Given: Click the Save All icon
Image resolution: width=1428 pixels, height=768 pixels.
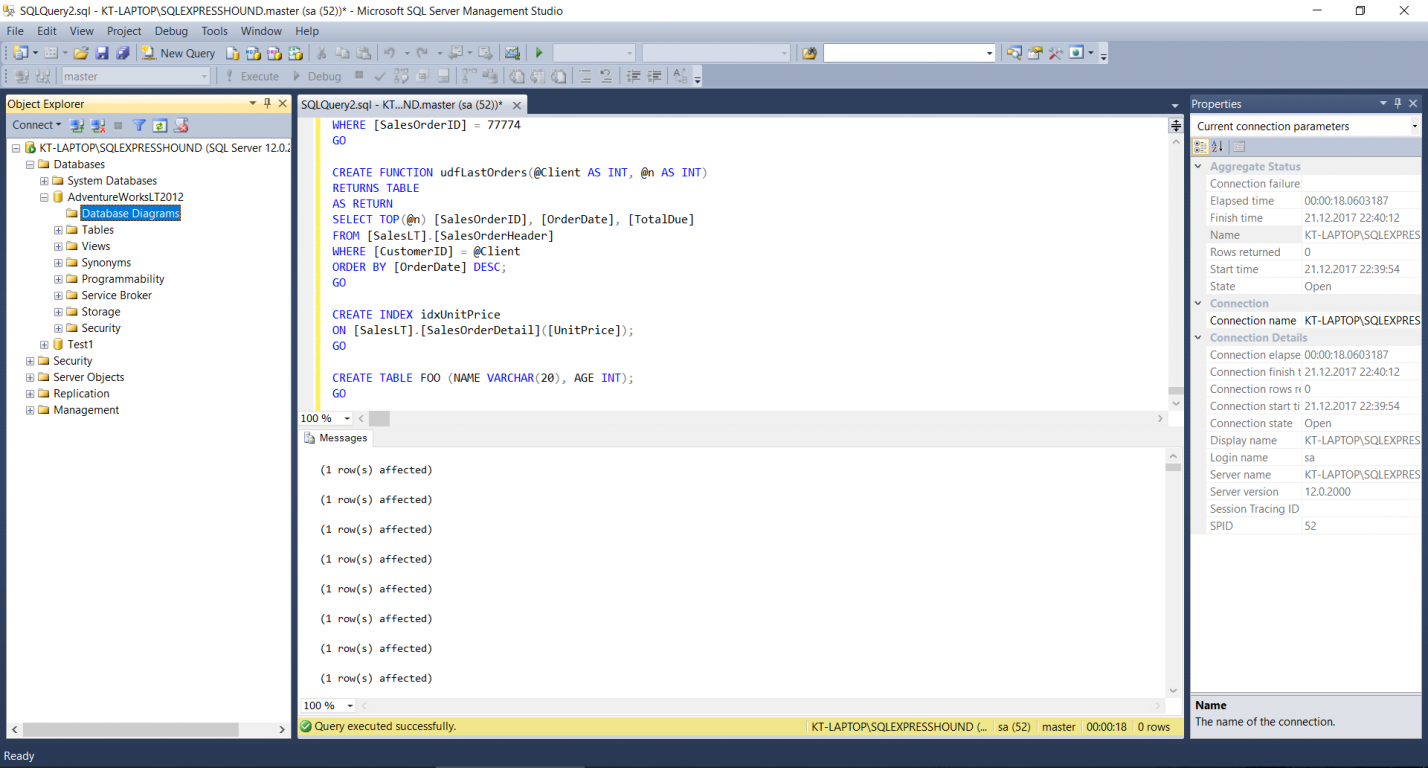Looking at the screenshot, I should tap(122, 53).
